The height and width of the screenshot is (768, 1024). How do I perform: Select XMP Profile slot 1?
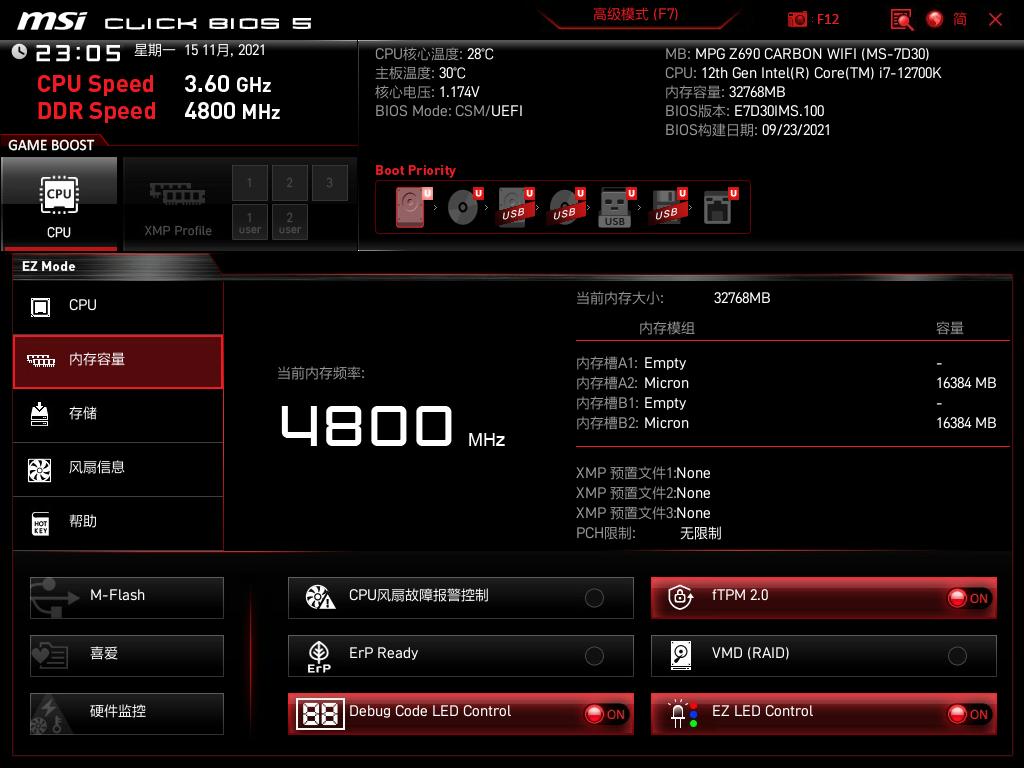(249, 182)
